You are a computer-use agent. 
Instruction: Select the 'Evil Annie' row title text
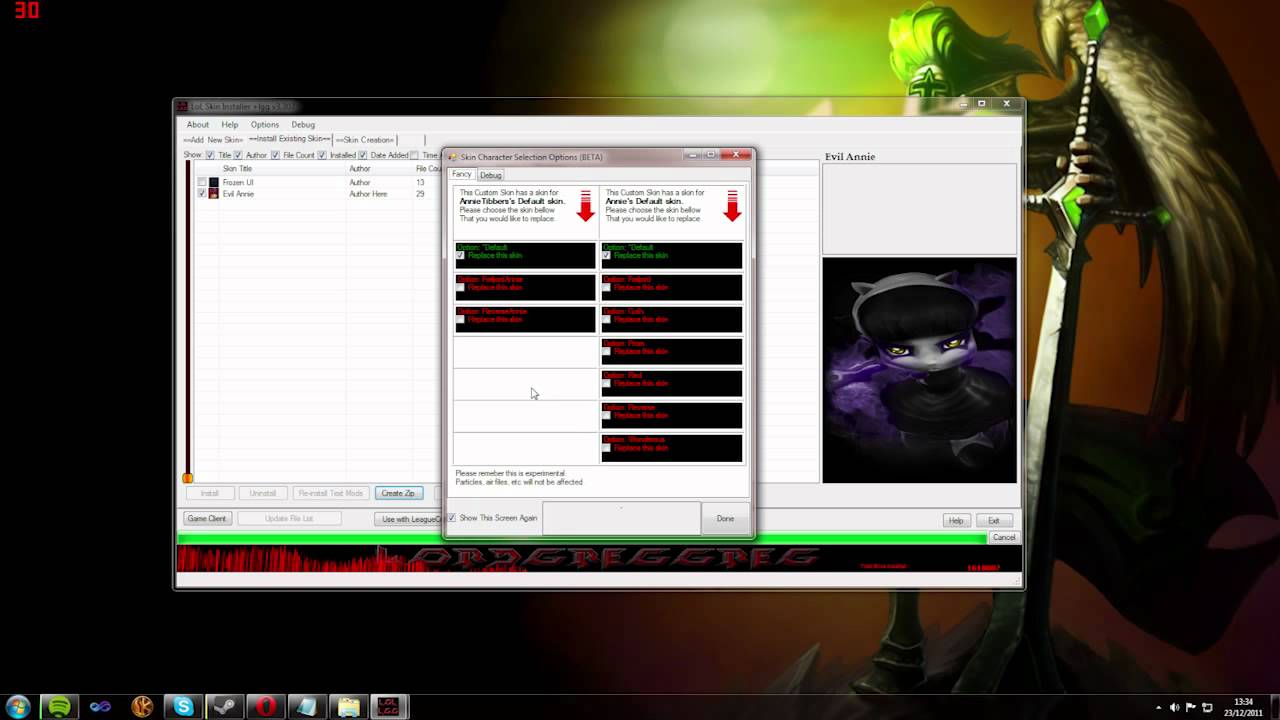point(238,194)
